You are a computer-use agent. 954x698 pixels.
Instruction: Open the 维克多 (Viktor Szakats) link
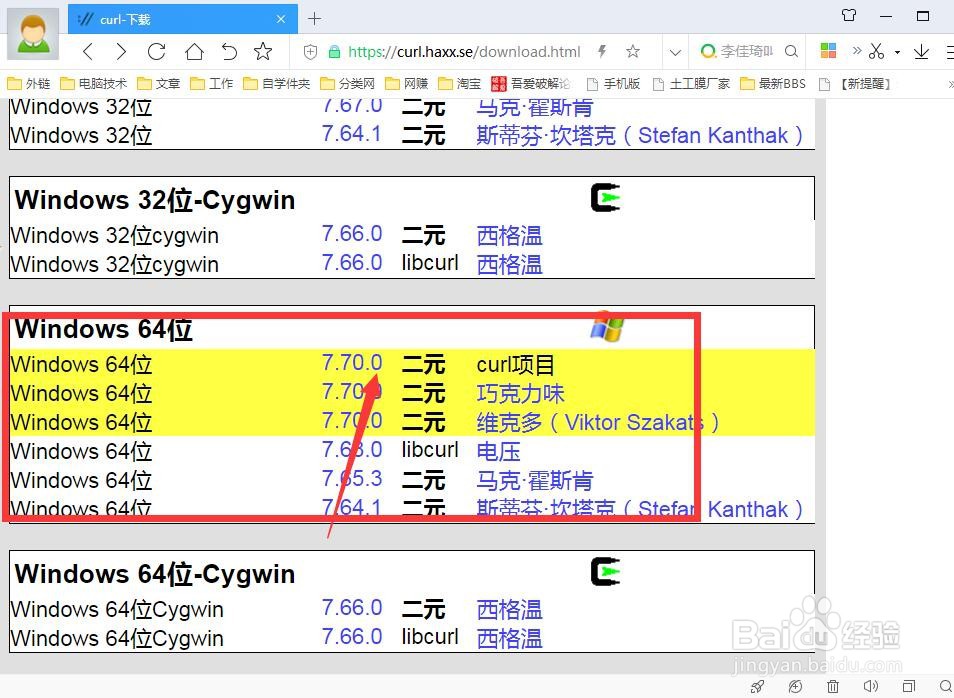[597, 422]
